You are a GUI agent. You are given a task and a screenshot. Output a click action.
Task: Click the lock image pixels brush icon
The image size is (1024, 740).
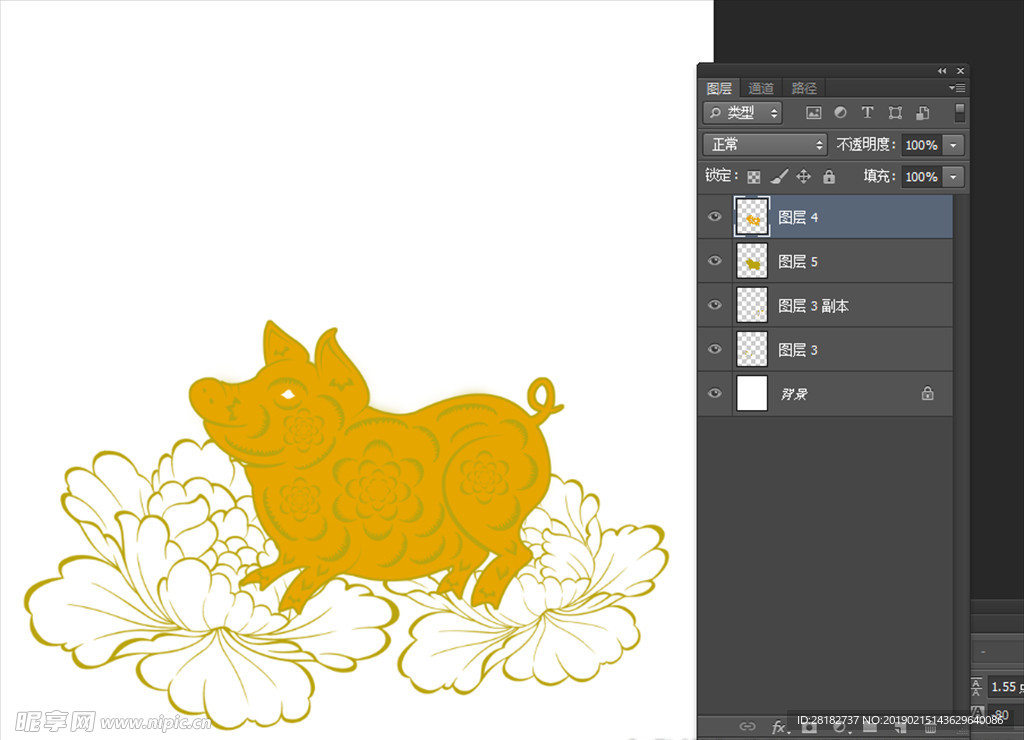tap(778, 177)
